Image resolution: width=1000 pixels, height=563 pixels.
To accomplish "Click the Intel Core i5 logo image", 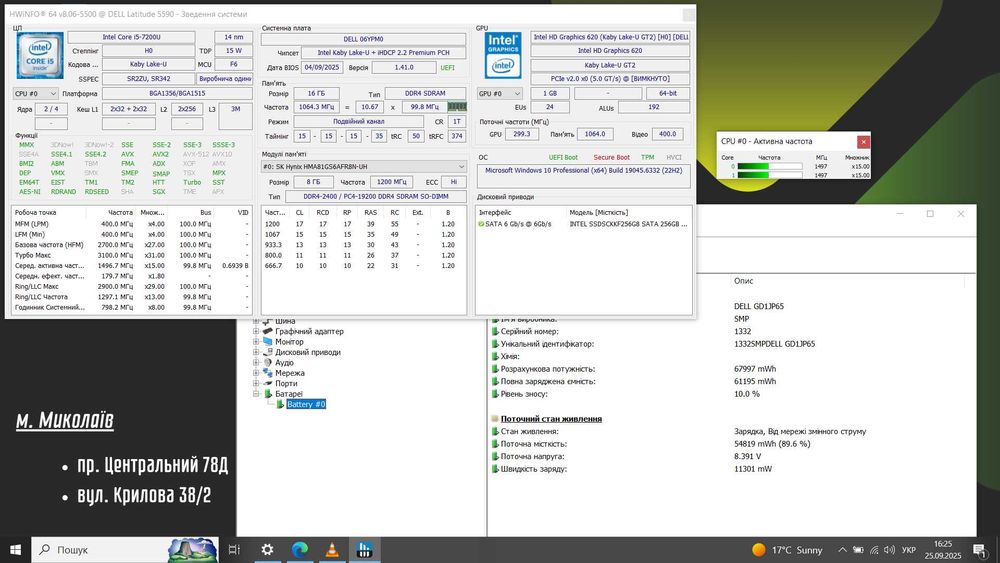I will click(40, 56).
